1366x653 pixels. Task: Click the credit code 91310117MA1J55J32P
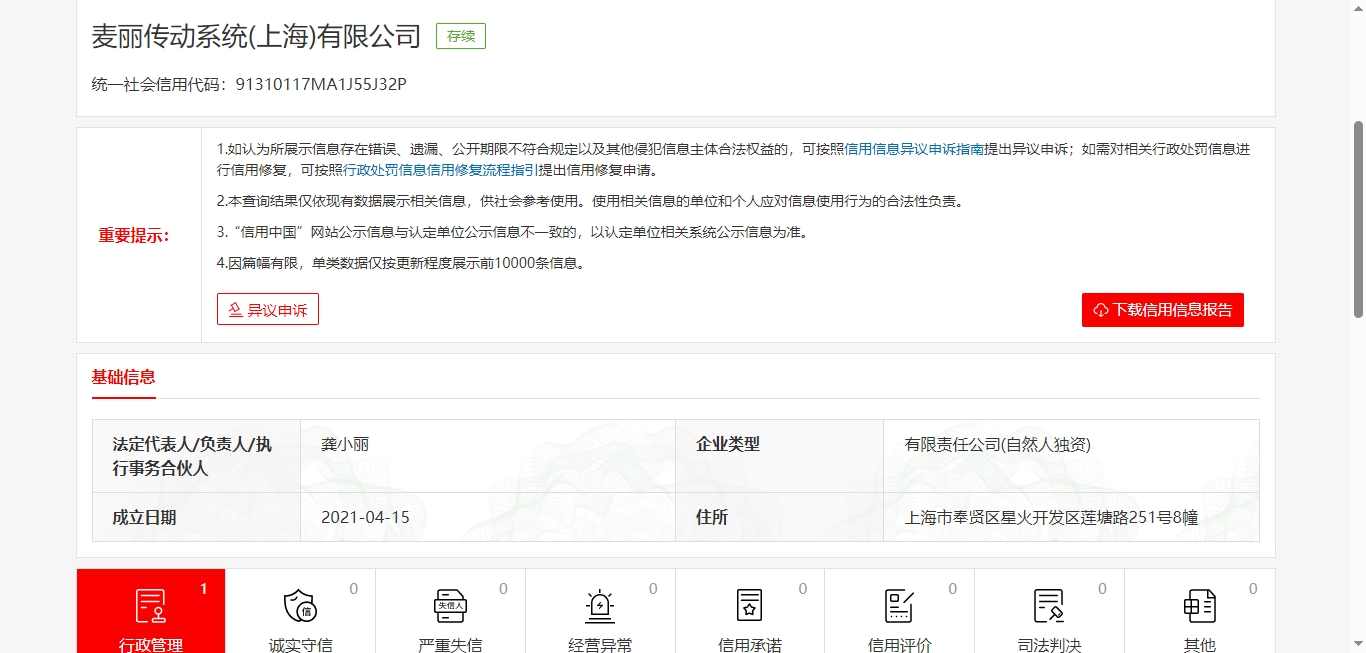point(321,84)
